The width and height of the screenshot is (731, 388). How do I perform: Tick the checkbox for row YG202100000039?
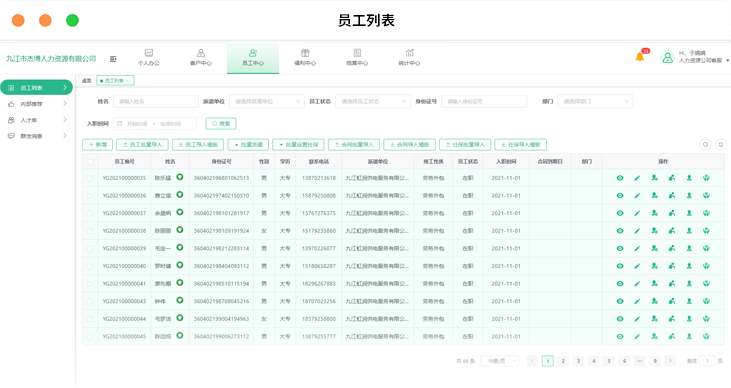point(90,249)
